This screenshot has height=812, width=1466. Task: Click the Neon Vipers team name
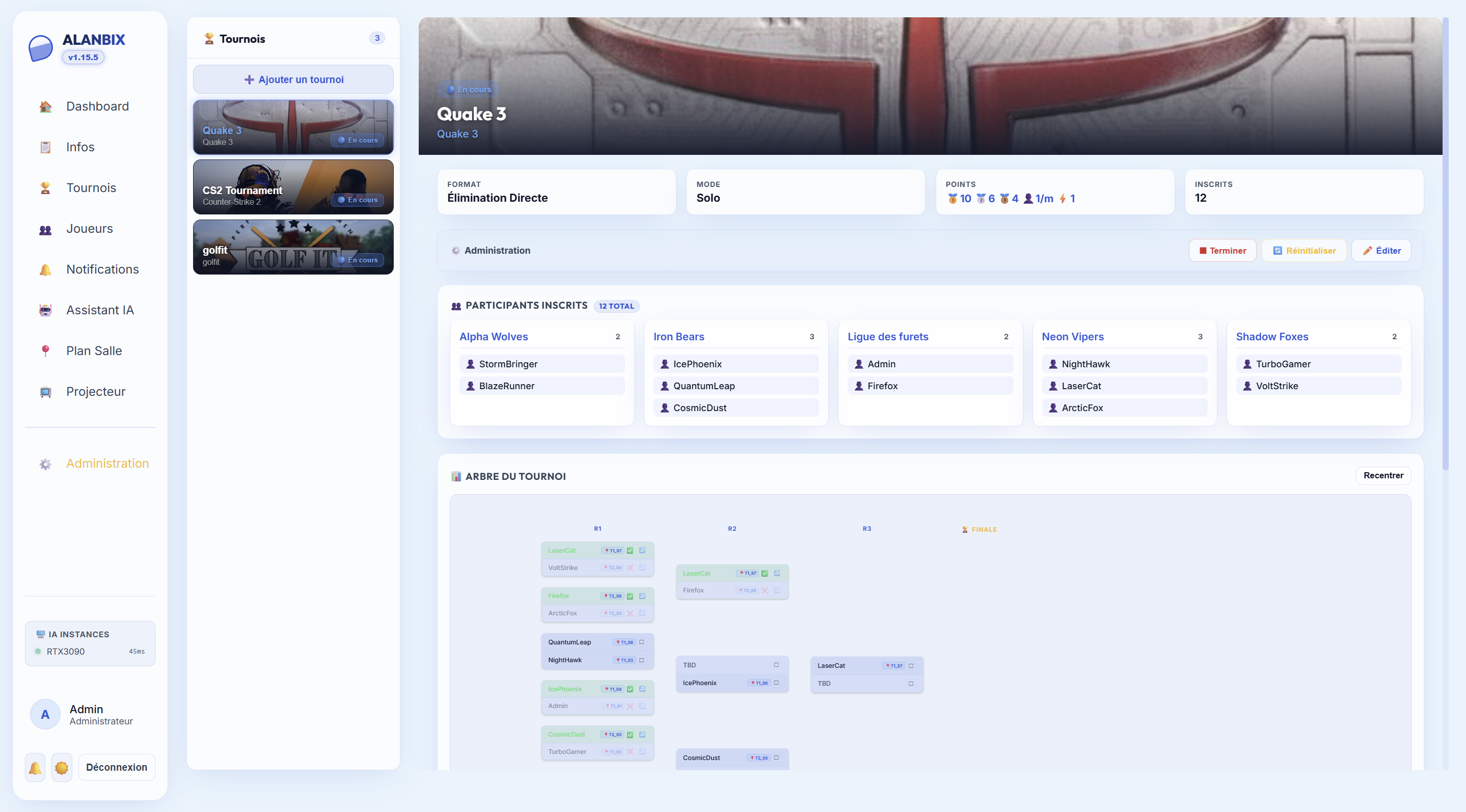1072,336
